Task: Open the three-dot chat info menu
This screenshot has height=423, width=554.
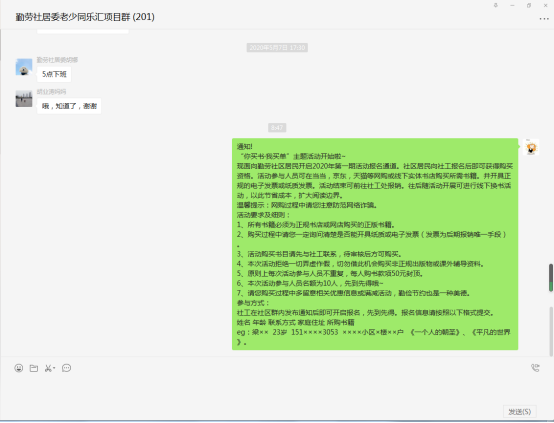Action: (544, 18)
